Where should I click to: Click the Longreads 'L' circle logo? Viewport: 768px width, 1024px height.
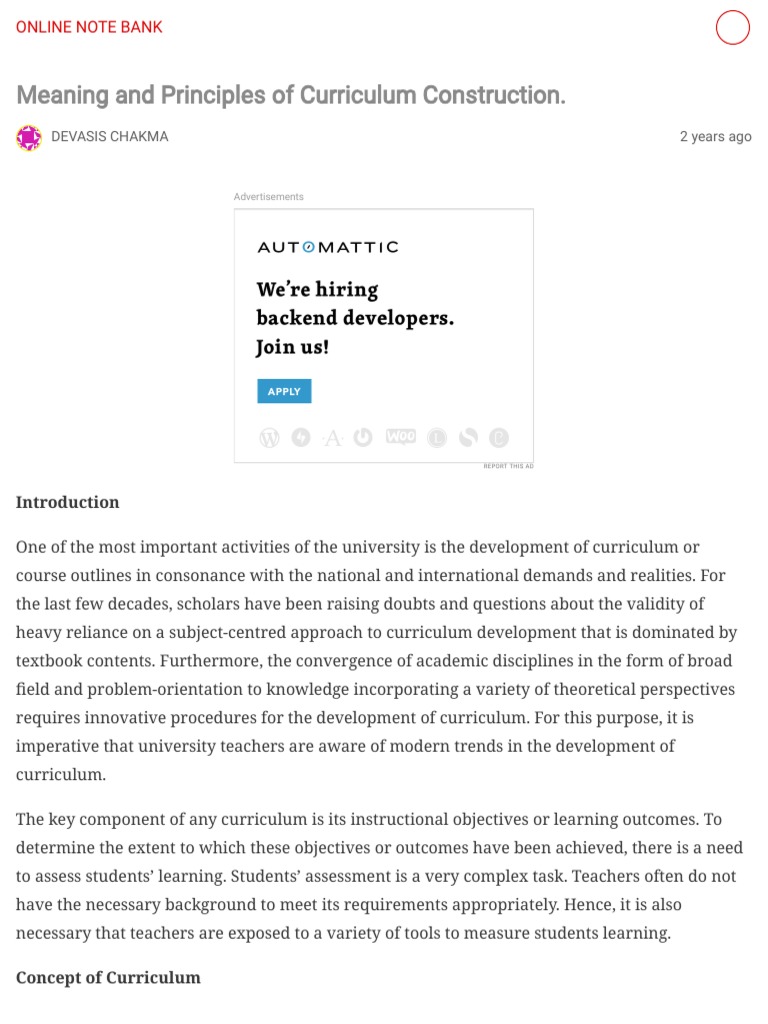tap(436, 437)
